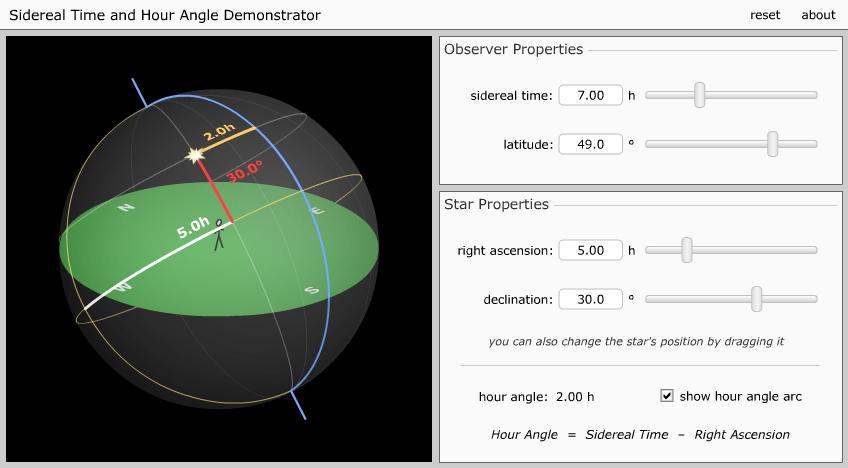This screenshot has height=468, width=848.
Task: Click the Hour Angle formula text
Action: click(x=640, y=434)
